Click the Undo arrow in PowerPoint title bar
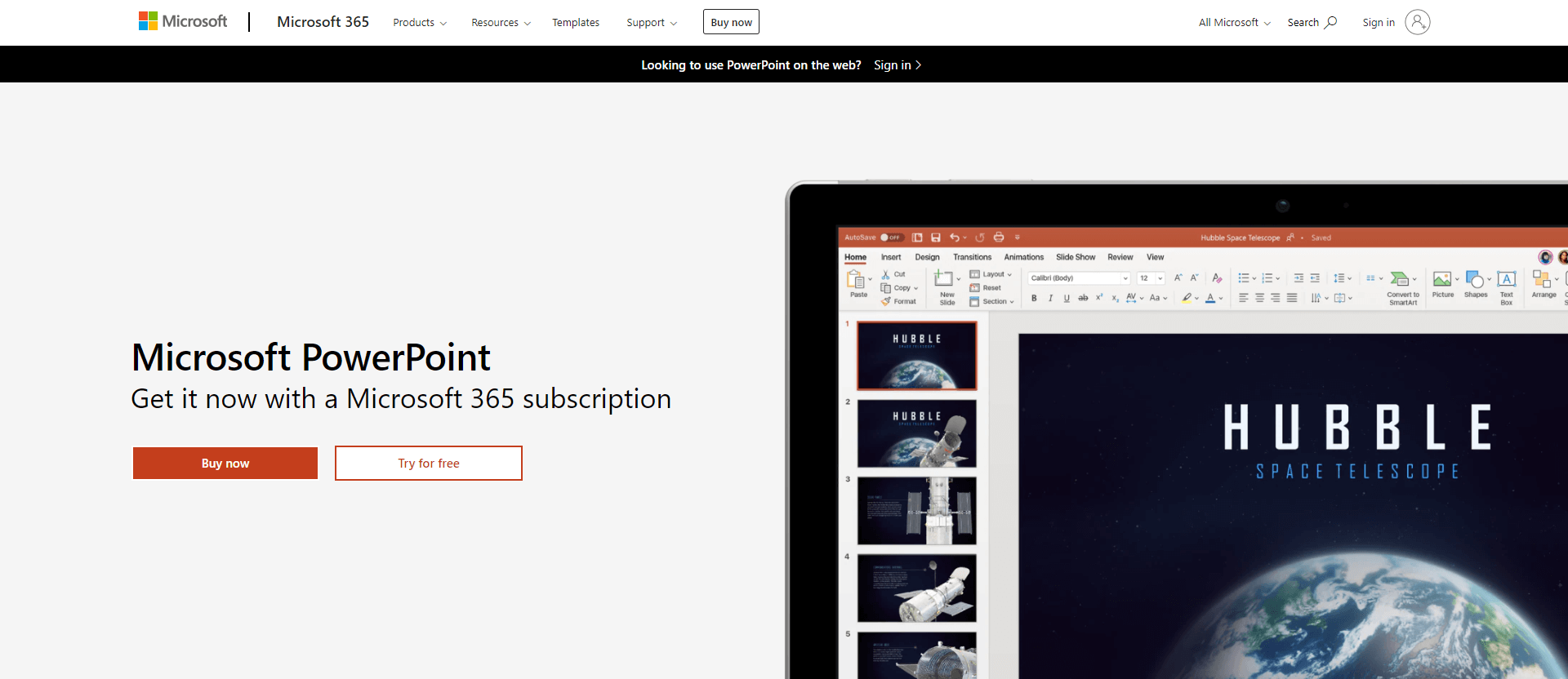 point(954,237)
